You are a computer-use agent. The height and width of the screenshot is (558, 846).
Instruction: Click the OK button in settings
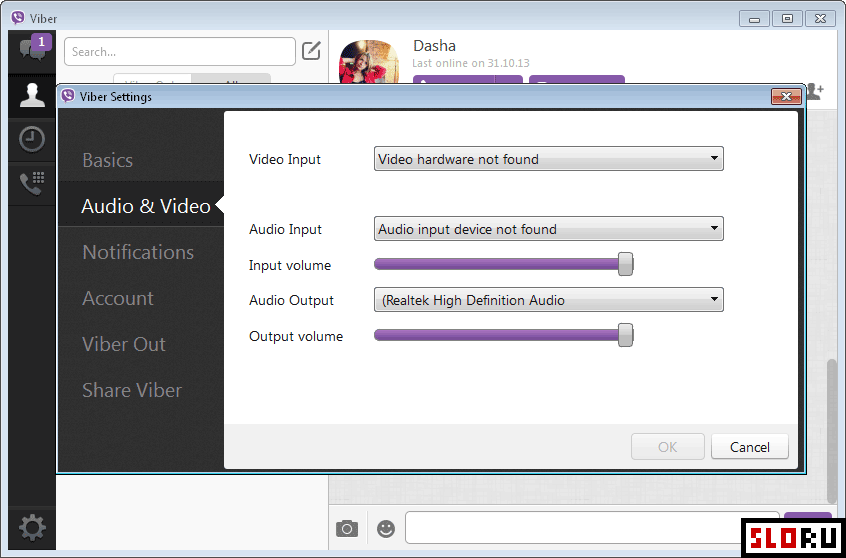tap(667, 447)
